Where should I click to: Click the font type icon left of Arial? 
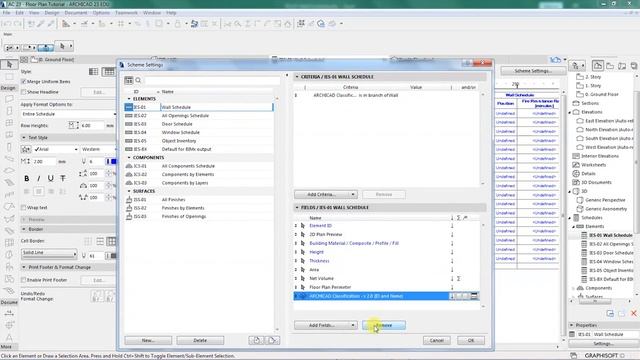tap(26, 149)
